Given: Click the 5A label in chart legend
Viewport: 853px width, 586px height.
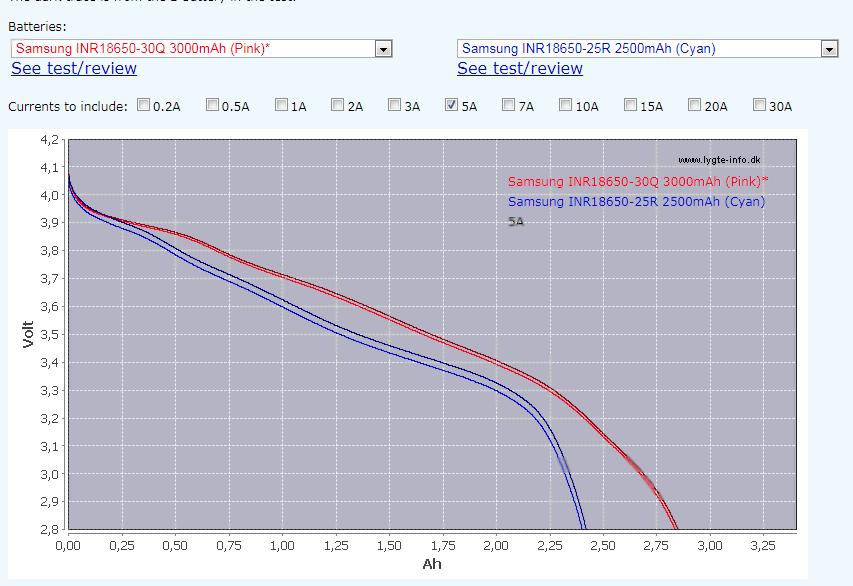Looking at the screenshot, I should click(x=516, y=222).
